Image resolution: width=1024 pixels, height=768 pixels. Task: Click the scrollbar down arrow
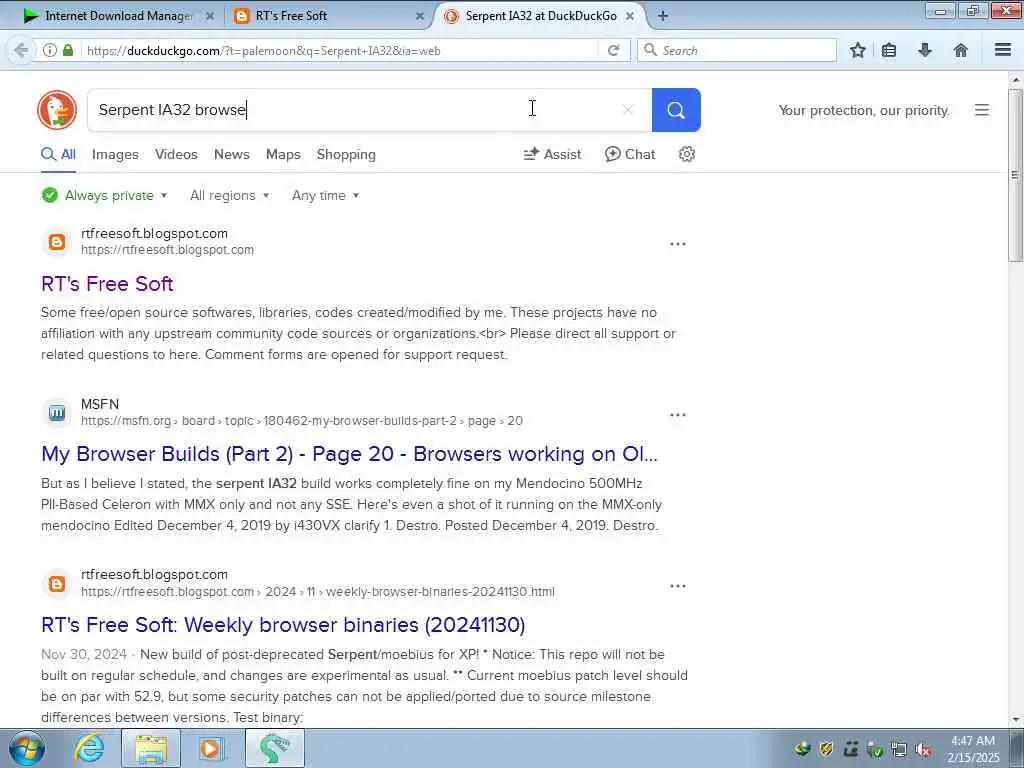point(1015,720)
